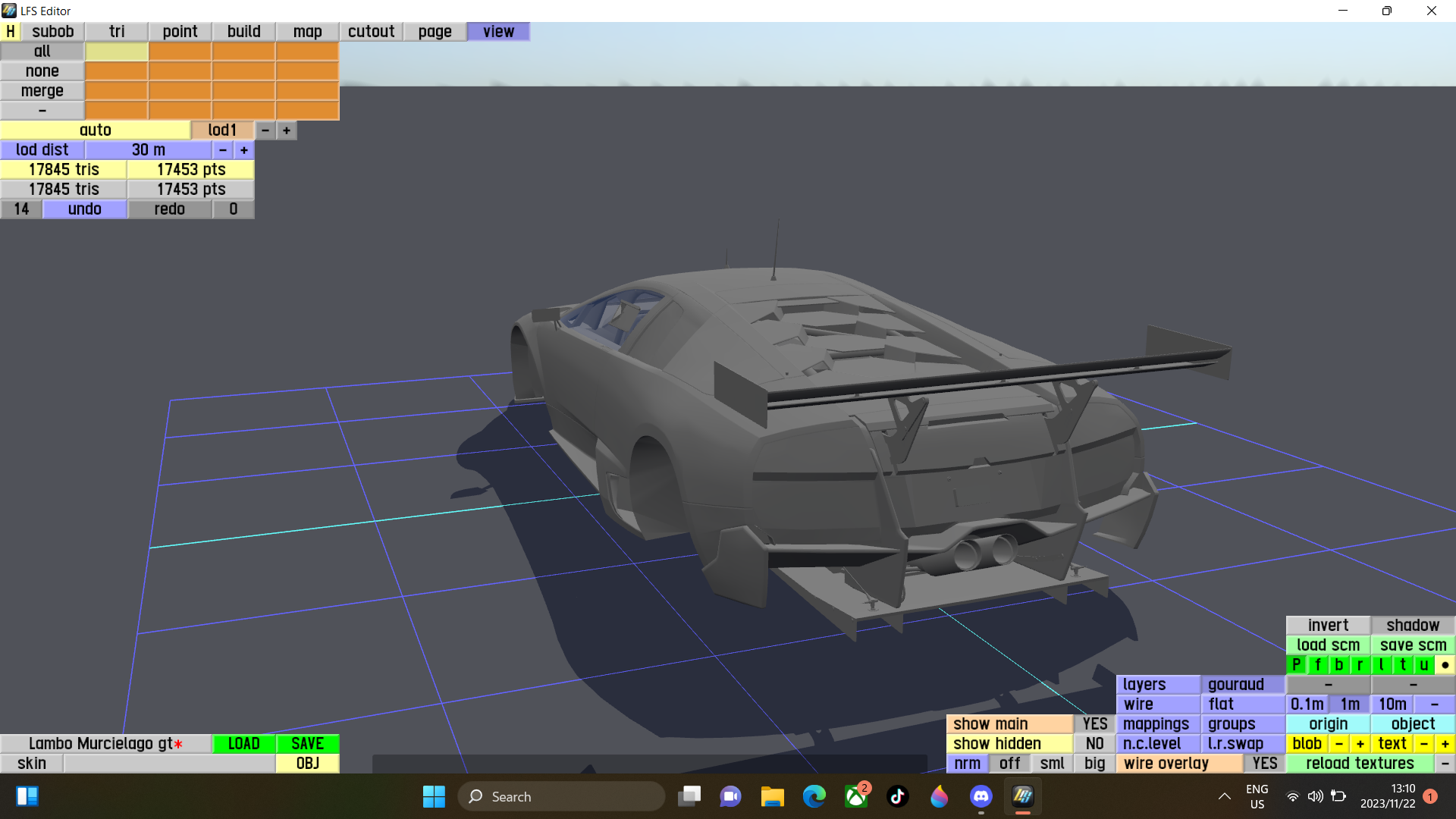Open Microsoft Edge from taskbar
Screen dimensions: 1456x819
[814, 796]
